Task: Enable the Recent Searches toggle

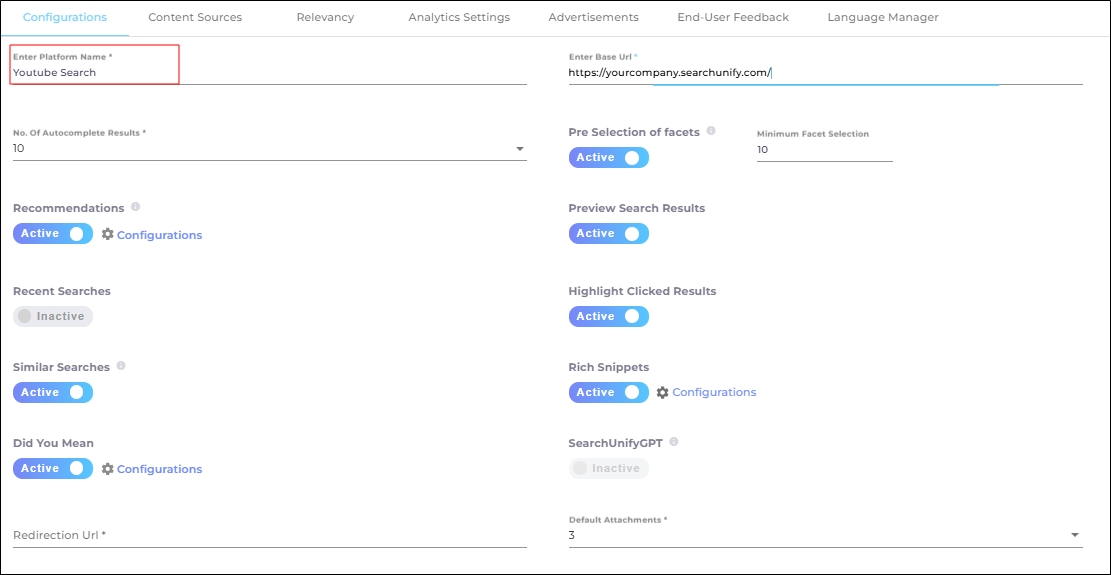Action: [53, 316]
